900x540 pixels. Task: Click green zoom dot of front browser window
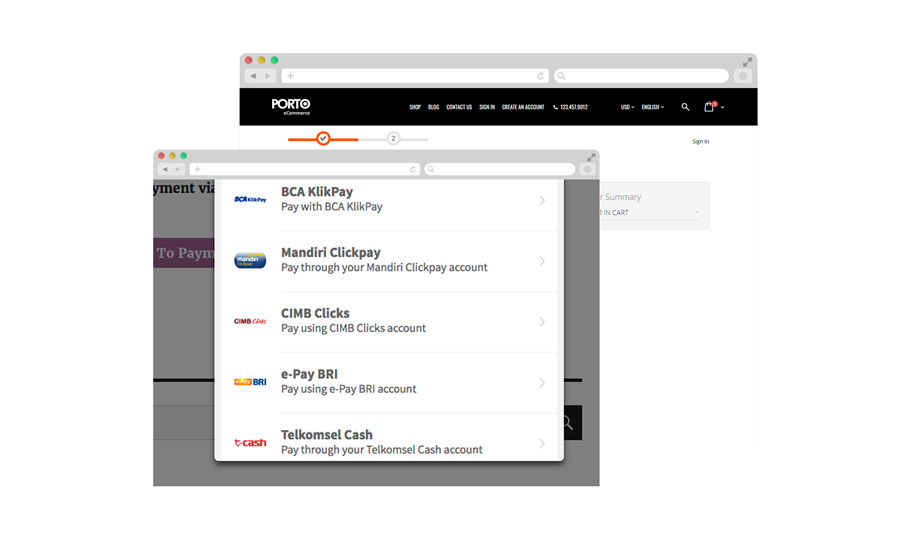click(184, 156)
